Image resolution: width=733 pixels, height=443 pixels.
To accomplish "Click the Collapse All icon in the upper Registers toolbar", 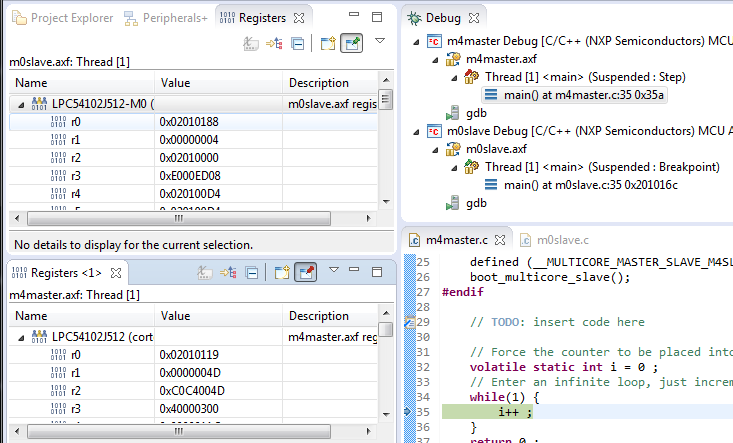I will (x=298, y=43).
